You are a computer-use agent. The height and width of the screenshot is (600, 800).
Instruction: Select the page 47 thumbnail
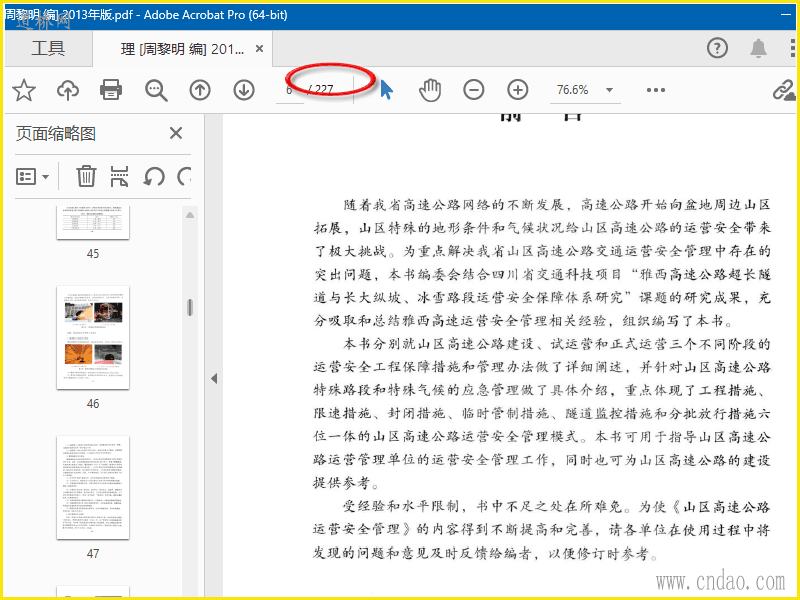point(93,488)
